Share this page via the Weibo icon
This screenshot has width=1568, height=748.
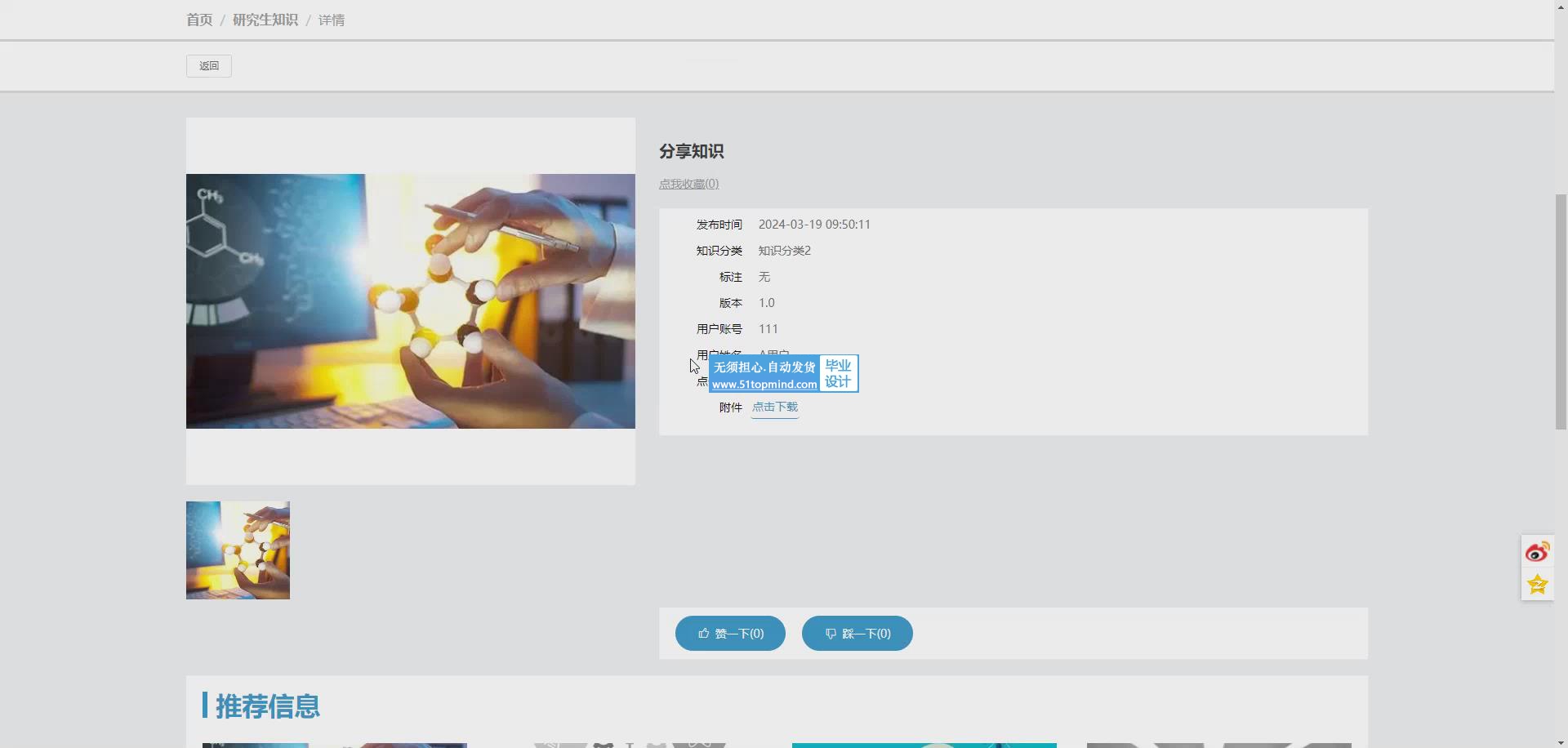click(x=1537, y=553)
